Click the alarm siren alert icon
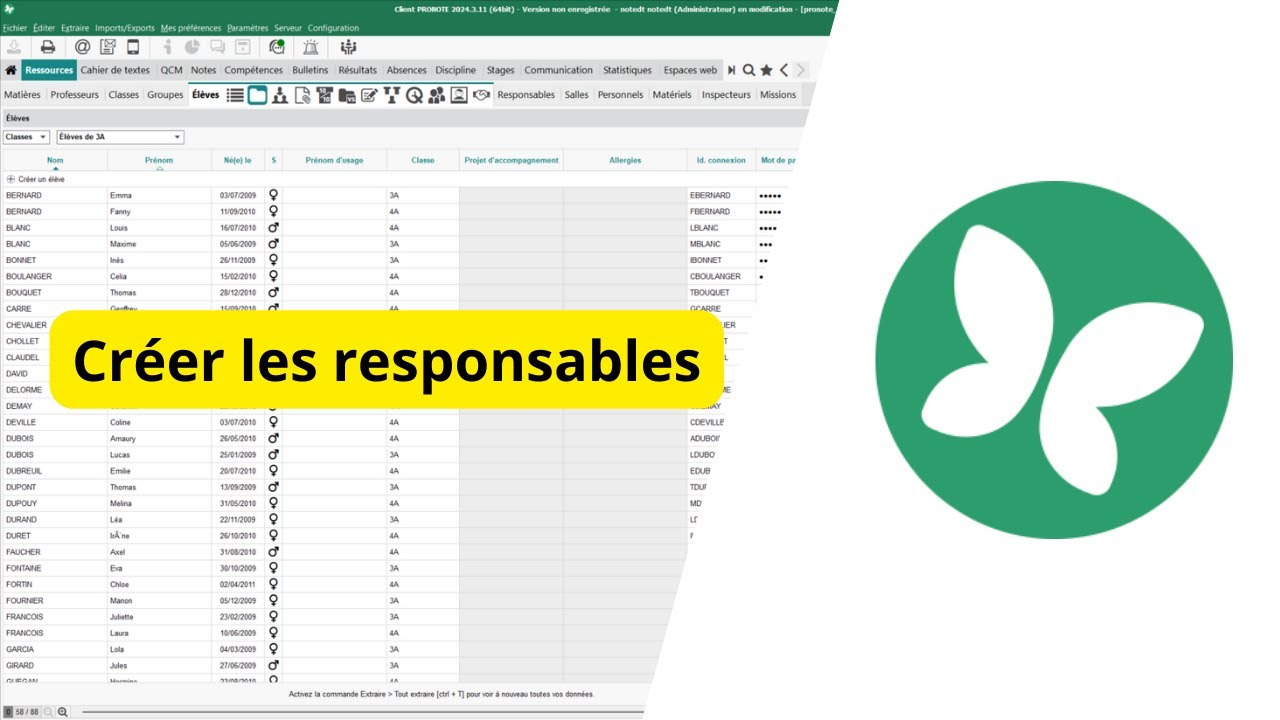1280x720 pixels. [311, 47]
